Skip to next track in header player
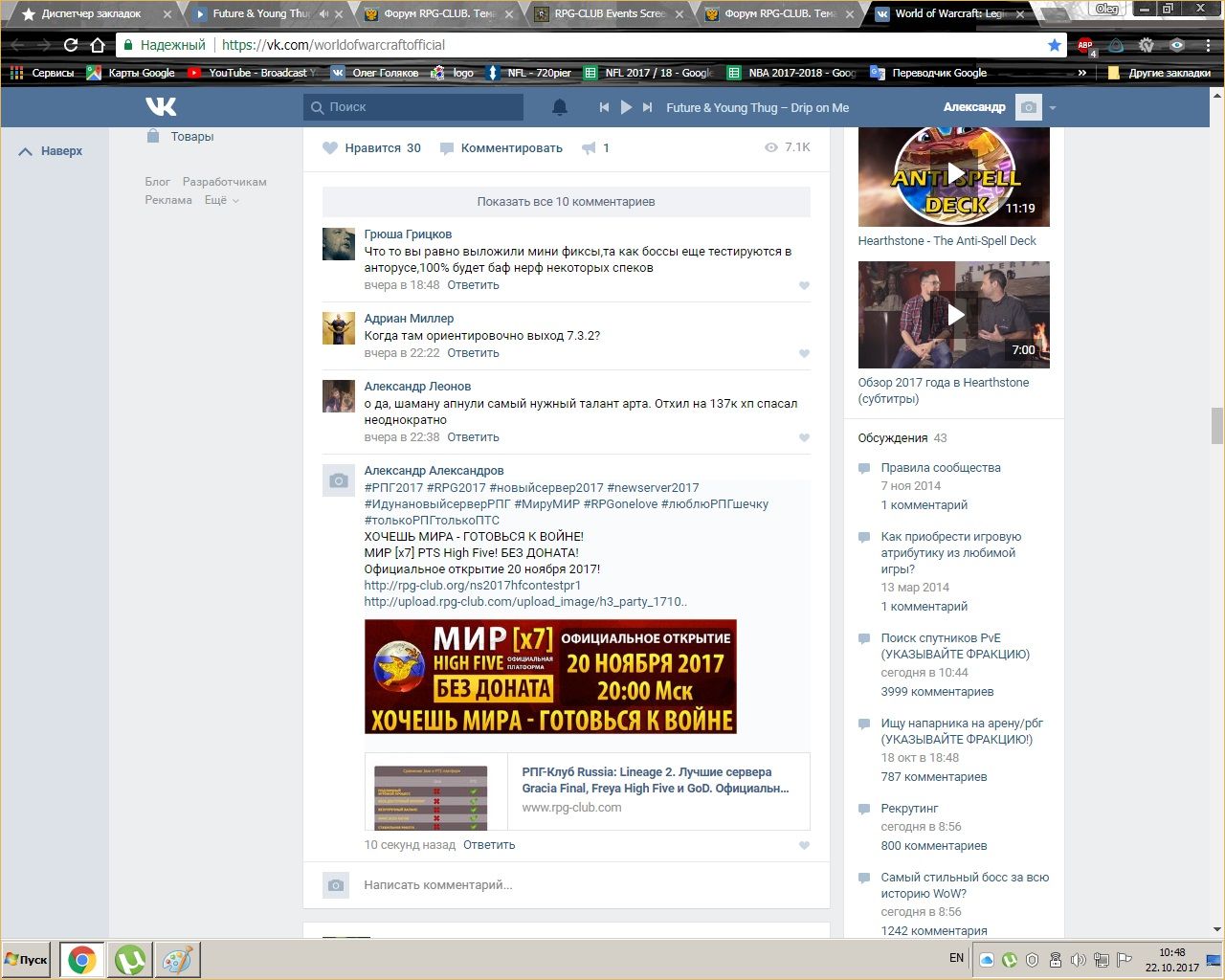This screenshot has width=1225, height=980. (648, 107)
